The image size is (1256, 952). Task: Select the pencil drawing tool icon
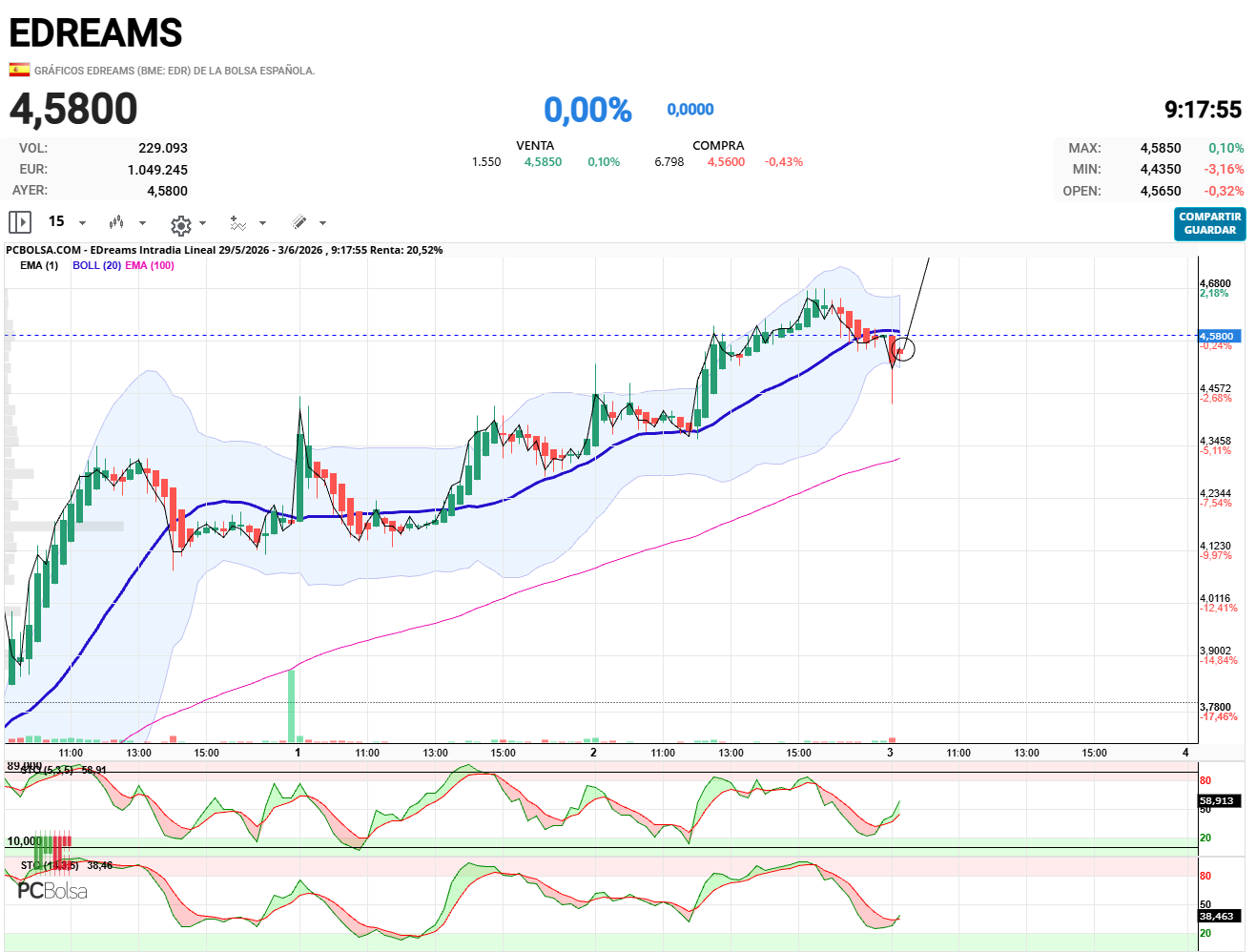(x=299, y=222)
